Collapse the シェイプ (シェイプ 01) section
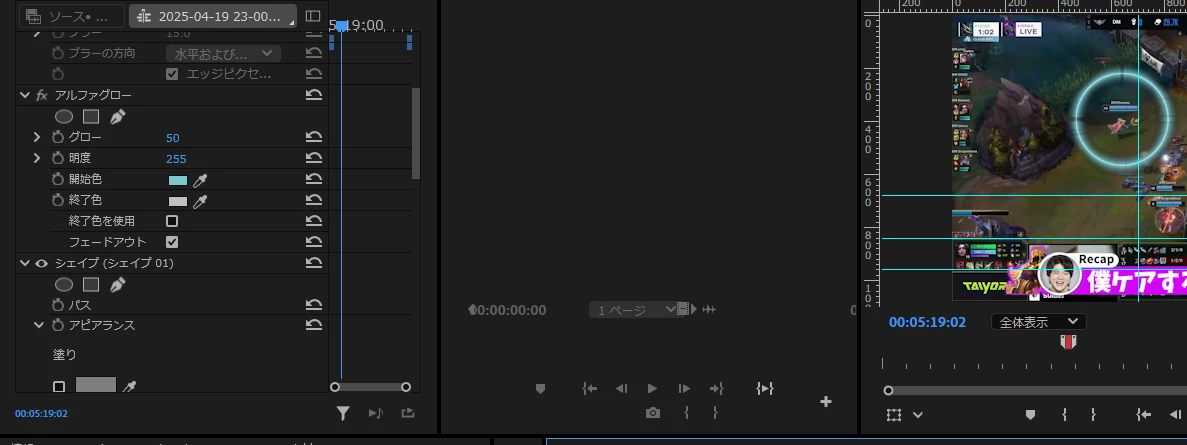Screen dimensions: 1187x445 [24, 263]
